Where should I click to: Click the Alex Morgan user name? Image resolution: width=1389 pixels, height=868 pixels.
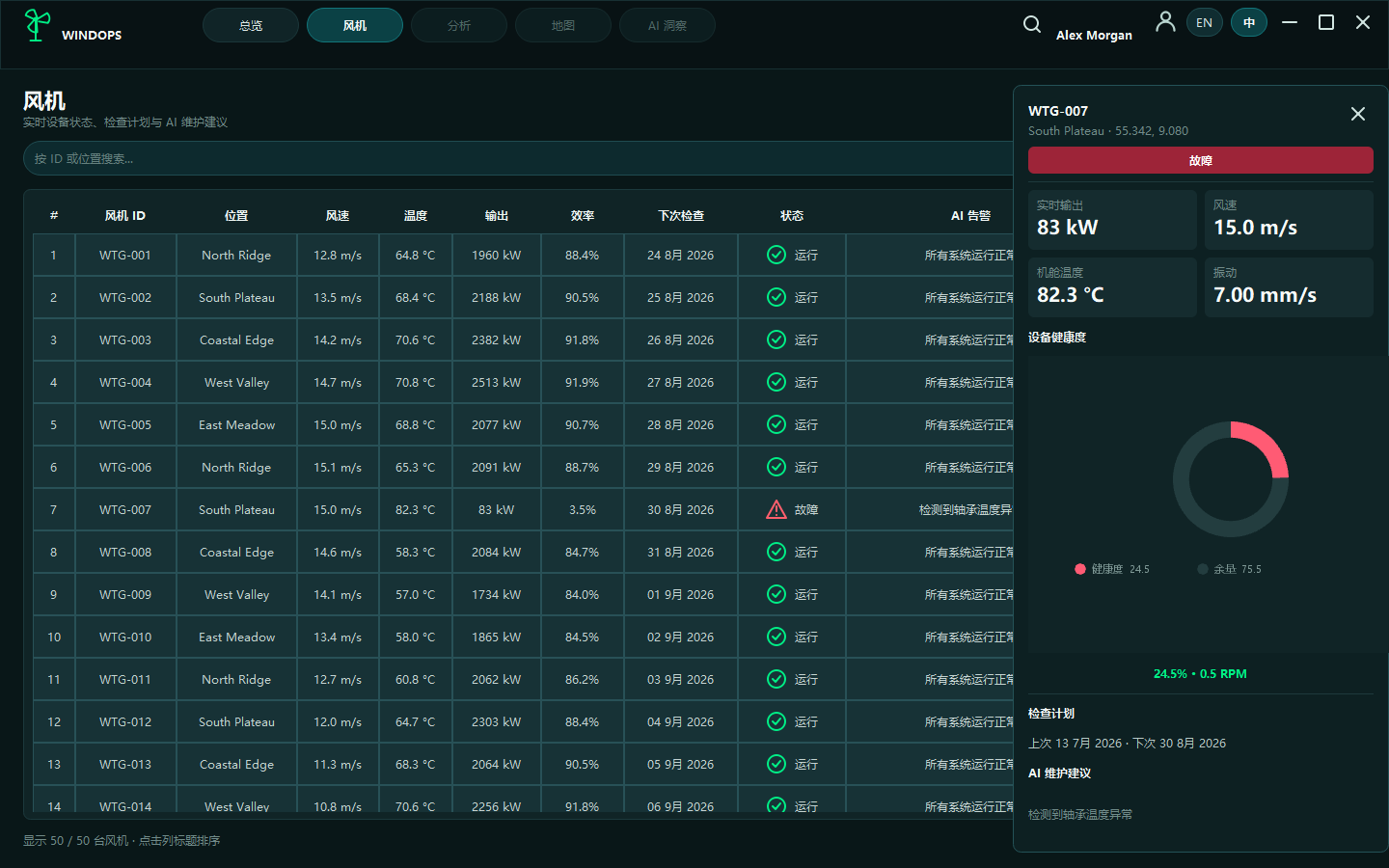1094,35
